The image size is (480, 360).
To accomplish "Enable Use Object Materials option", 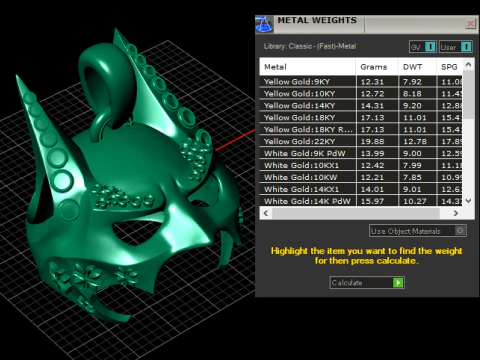I will coord(418,231).
